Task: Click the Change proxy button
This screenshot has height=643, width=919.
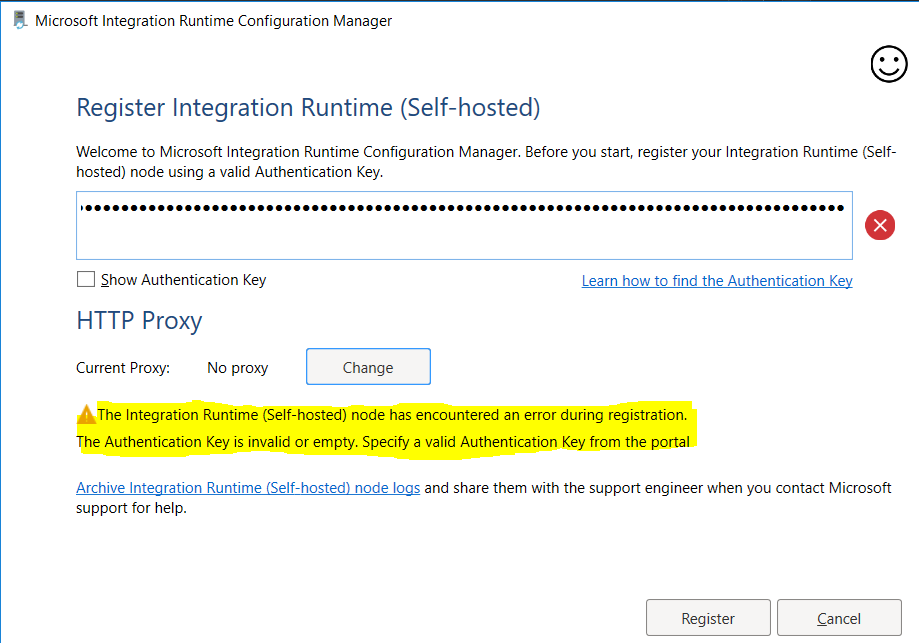Action: [x=368, y=367]
